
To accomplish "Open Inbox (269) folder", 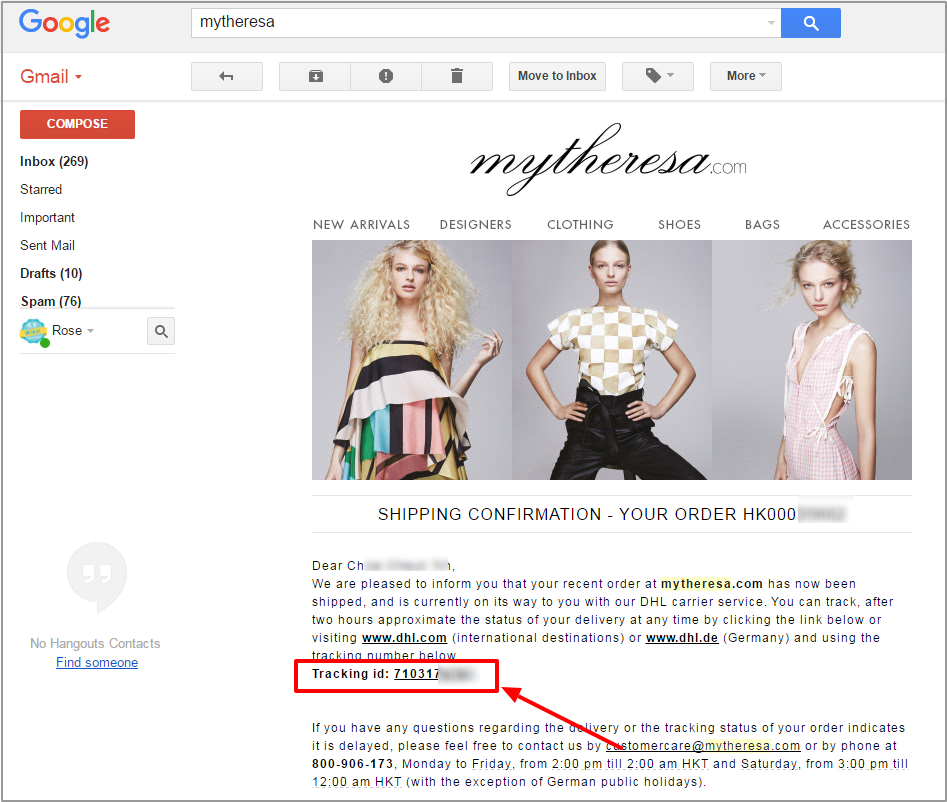I will point(54,161).
